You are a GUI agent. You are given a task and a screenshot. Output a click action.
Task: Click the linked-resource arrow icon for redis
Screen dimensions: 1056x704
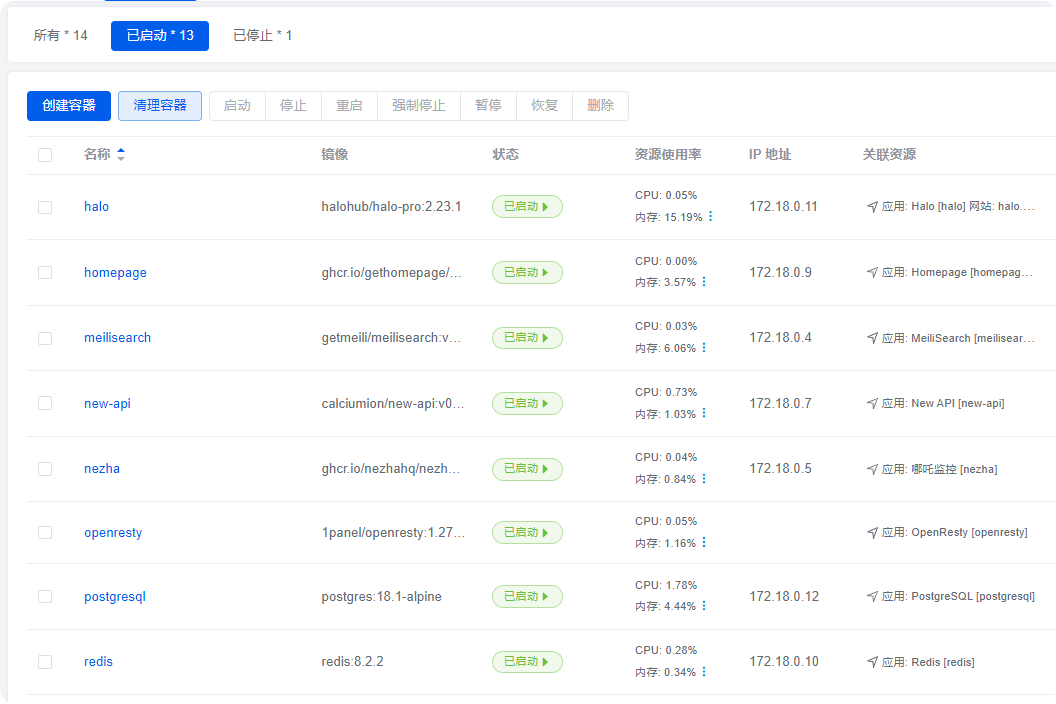(872, 661)
